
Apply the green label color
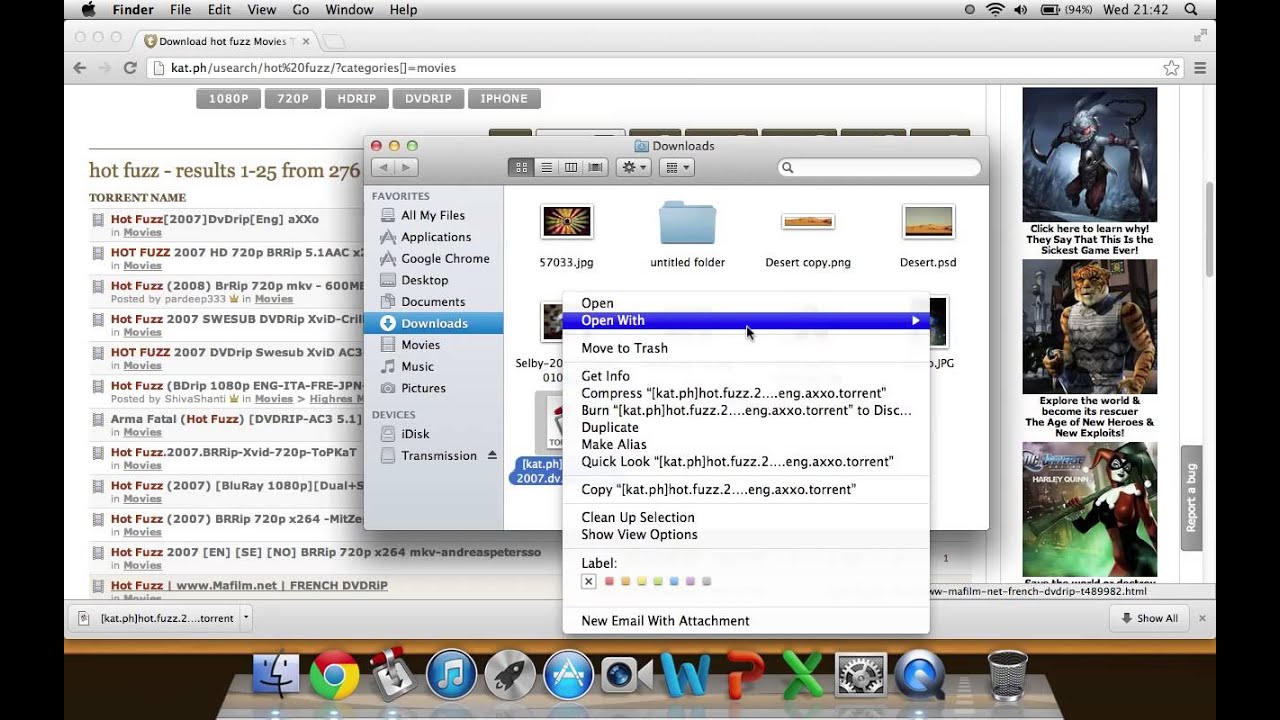point(658,581)
